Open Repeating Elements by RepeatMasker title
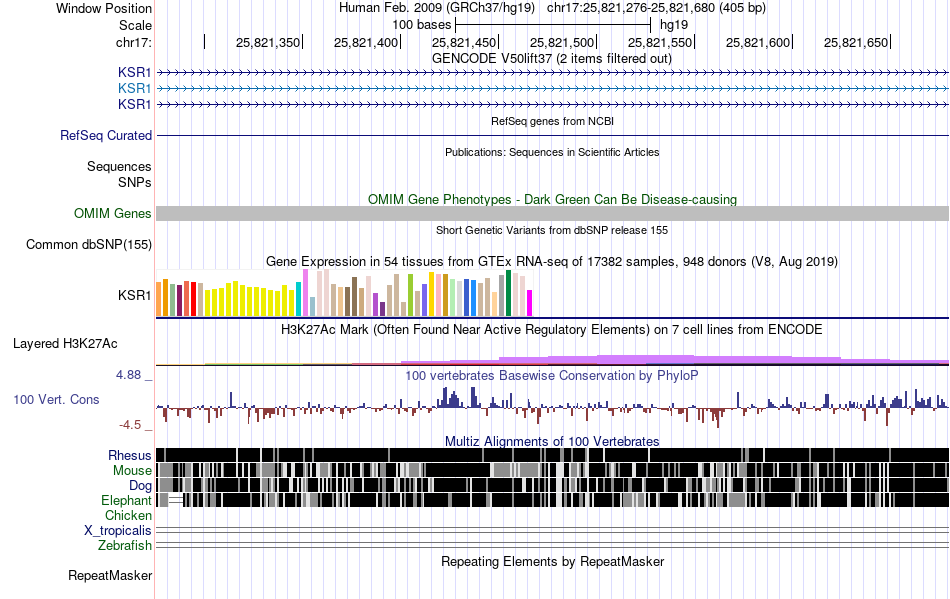The height and width of the screenshot is (599, 950). coord(552,561)
